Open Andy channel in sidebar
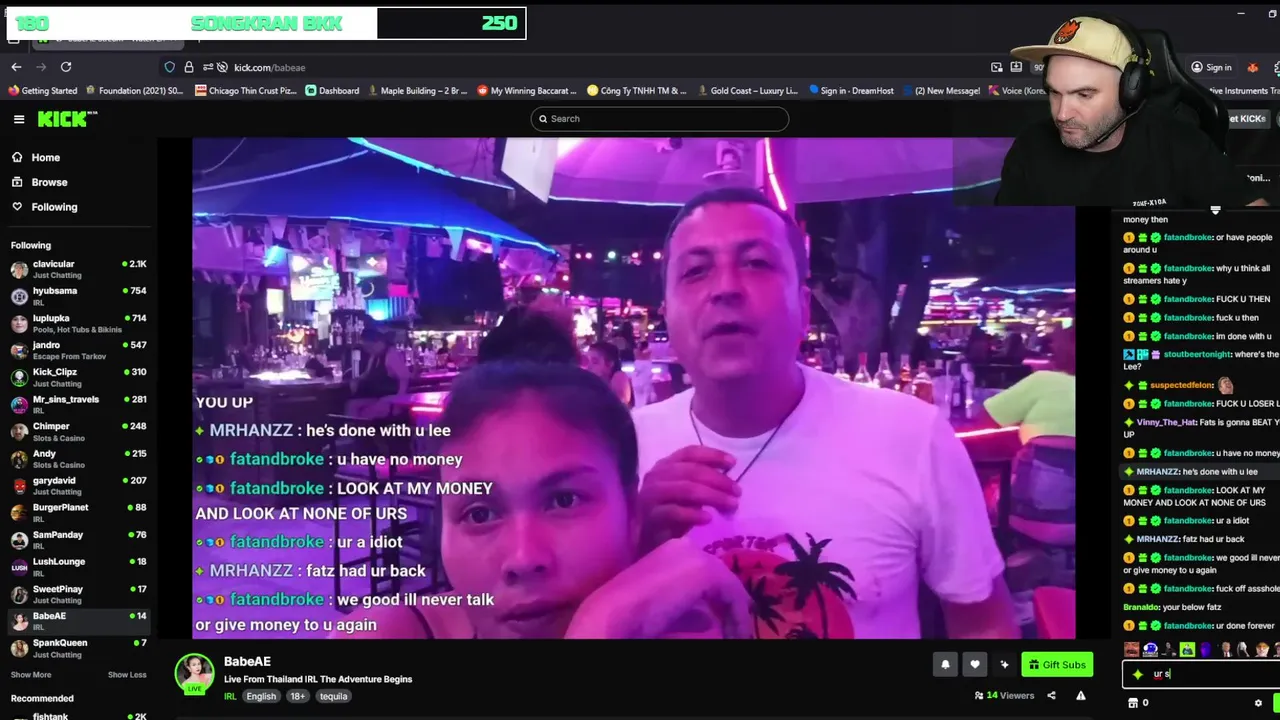The image size is (1280, 720). (78, 458)
